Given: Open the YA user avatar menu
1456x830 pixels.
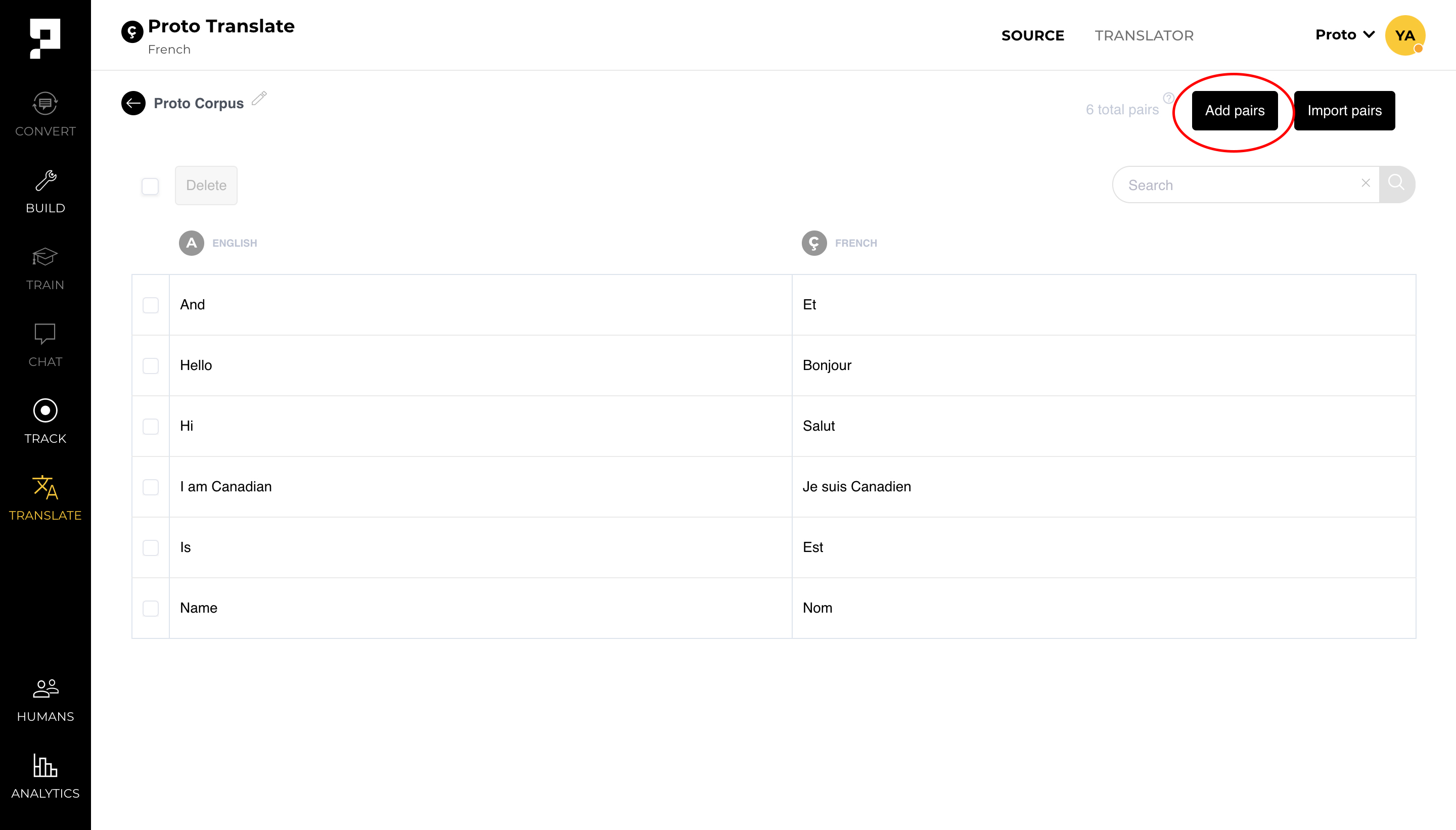Looking at the screenshot, I should tap(1405, 35).
